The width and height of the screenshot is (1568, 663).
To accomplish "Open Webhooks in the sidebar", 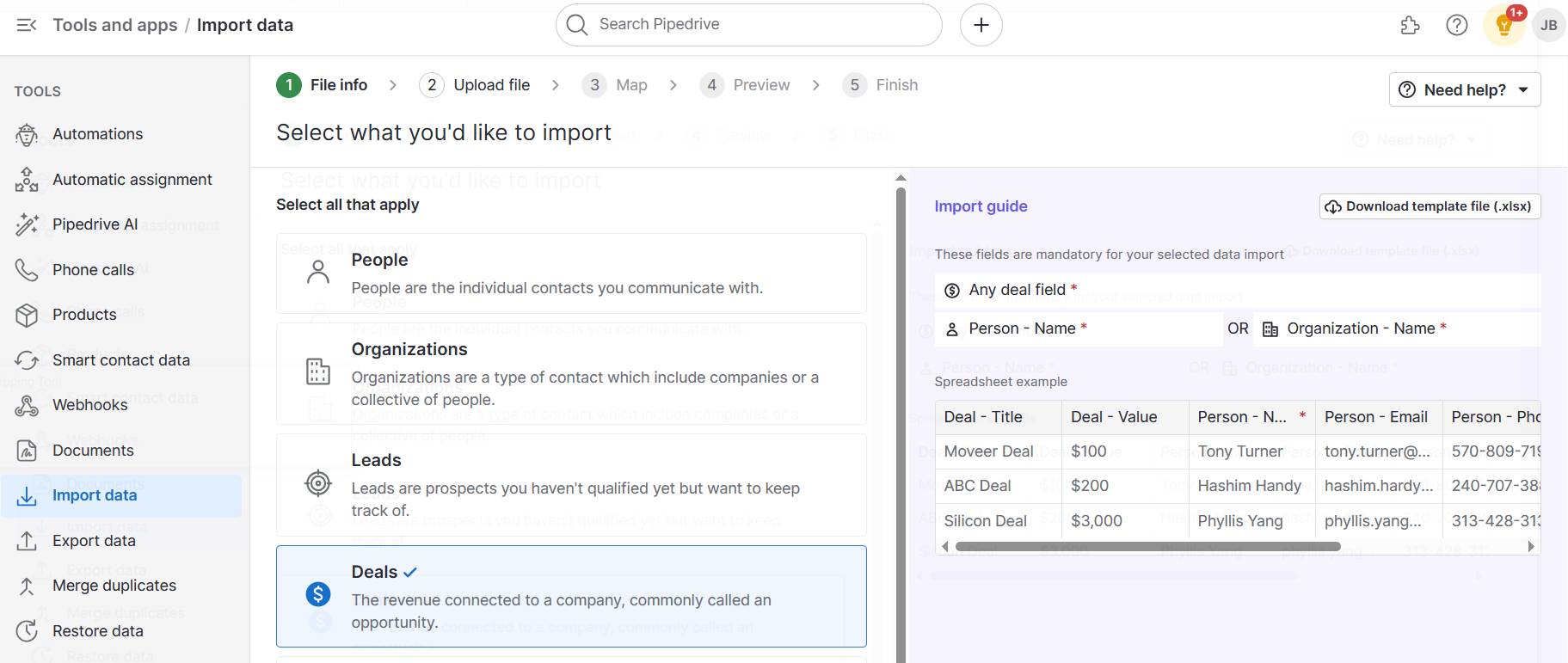I will 90,405.
